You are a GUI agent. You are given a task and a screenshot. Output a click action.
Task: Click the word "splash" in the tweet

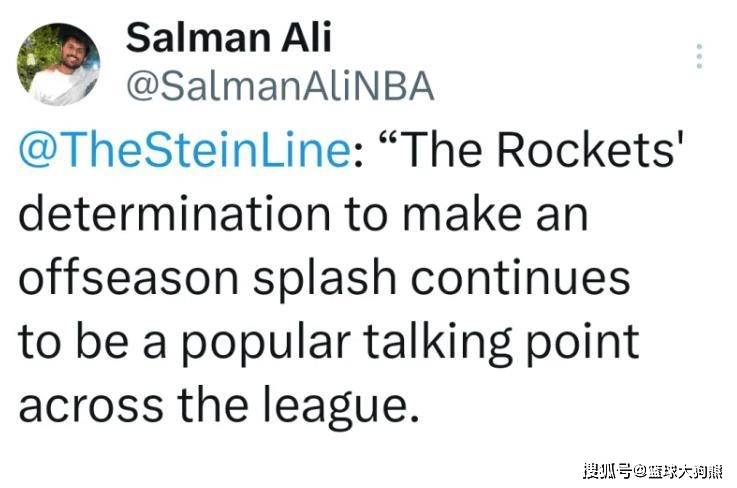click(324, 279)
